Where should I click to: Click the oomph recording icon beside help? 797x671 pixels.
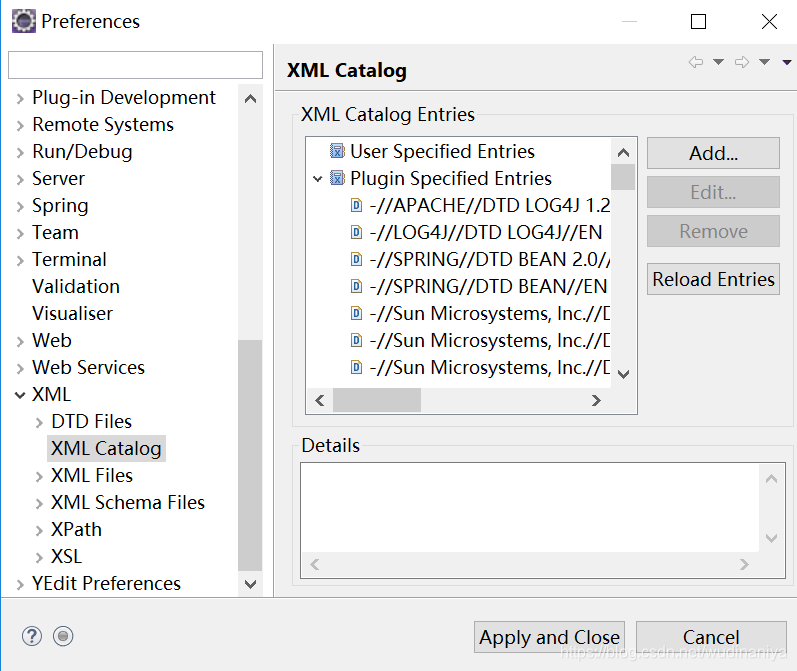coord(63,636)
